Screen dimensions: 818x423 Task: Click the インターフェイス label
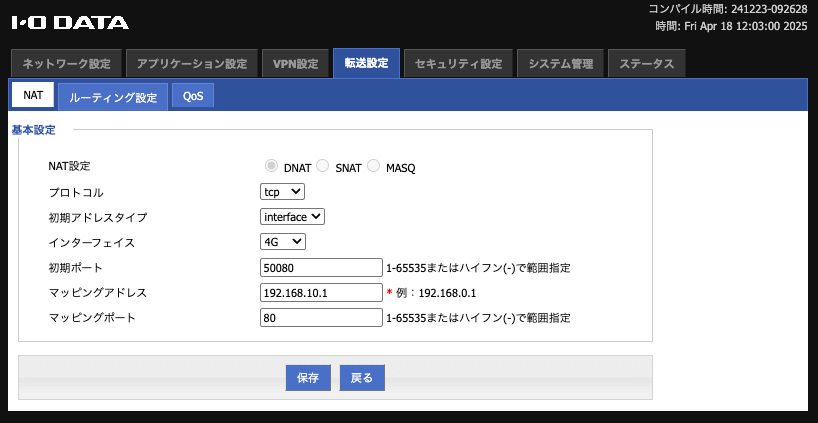pyautogui.click(x=91, y=243)
